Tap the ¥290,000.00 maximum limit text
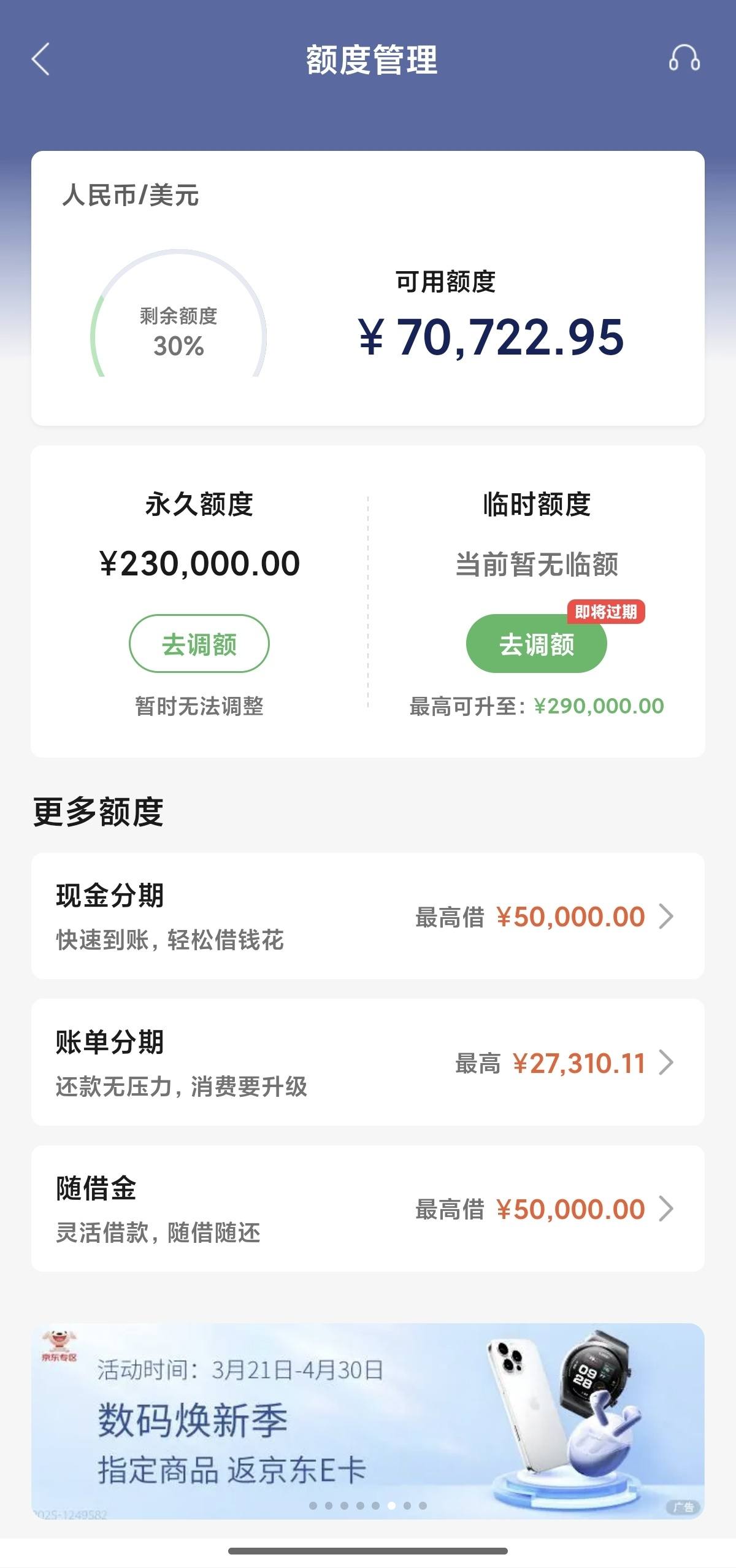The height and width of the screenshot is (1568, 736). pyautogui.click(x=599, y=706)
